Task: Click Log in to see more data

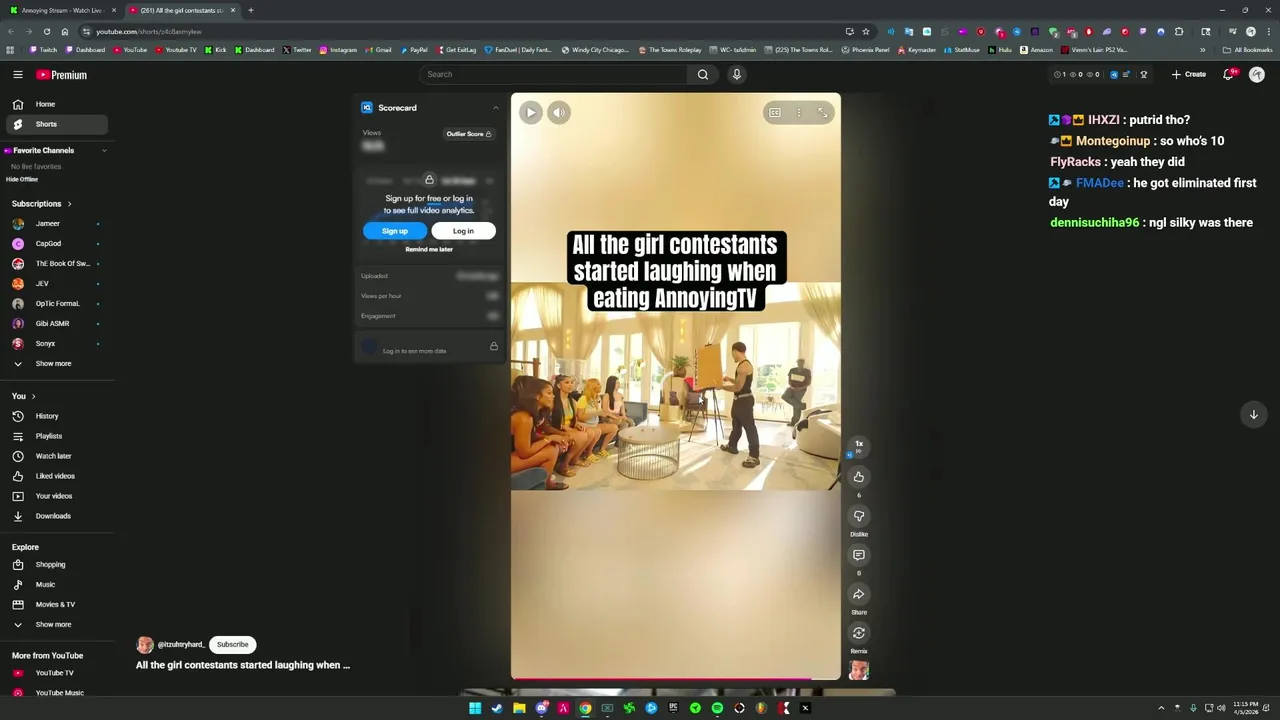Action: [414, 351]
